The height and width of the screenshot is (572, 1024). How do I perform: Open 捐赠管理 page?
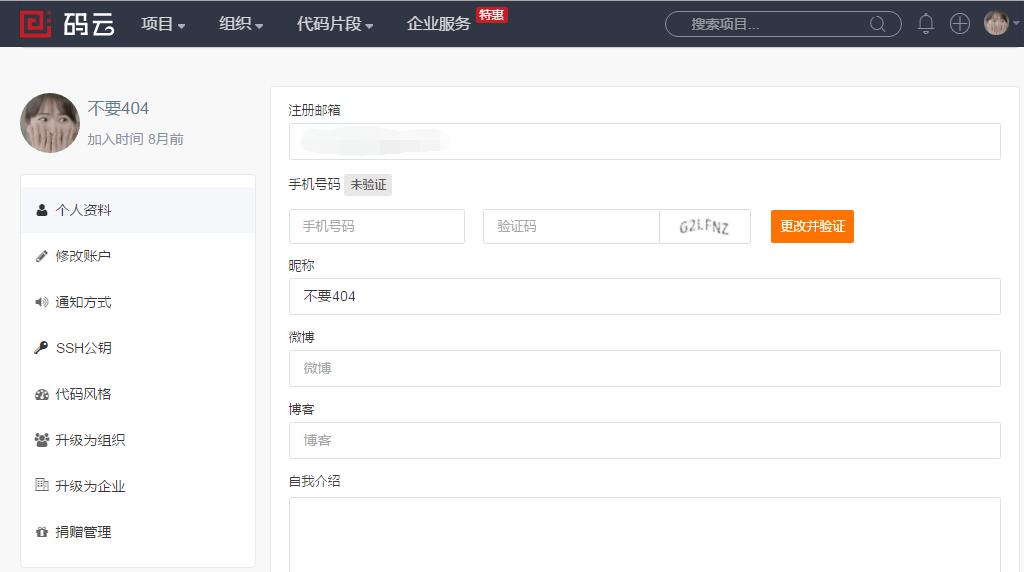click(x=138, y=532)
